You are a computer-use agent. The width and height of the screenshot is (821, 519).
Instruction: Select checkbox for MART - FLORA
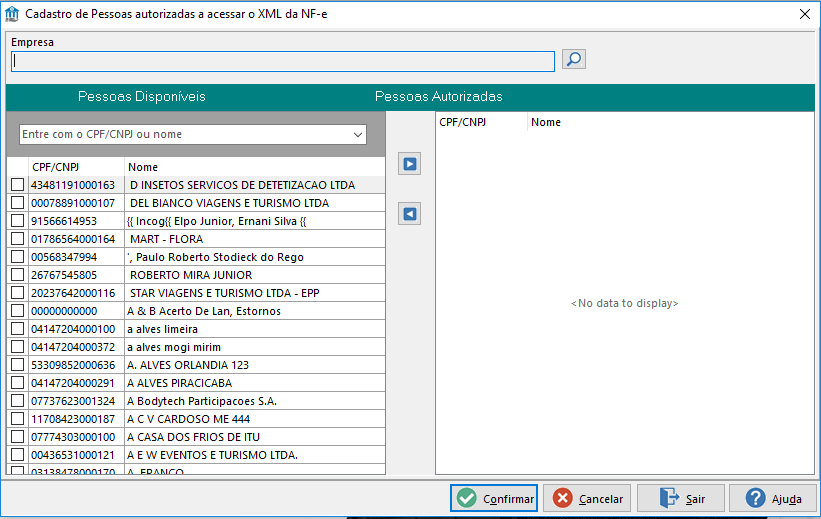[18, 239]
